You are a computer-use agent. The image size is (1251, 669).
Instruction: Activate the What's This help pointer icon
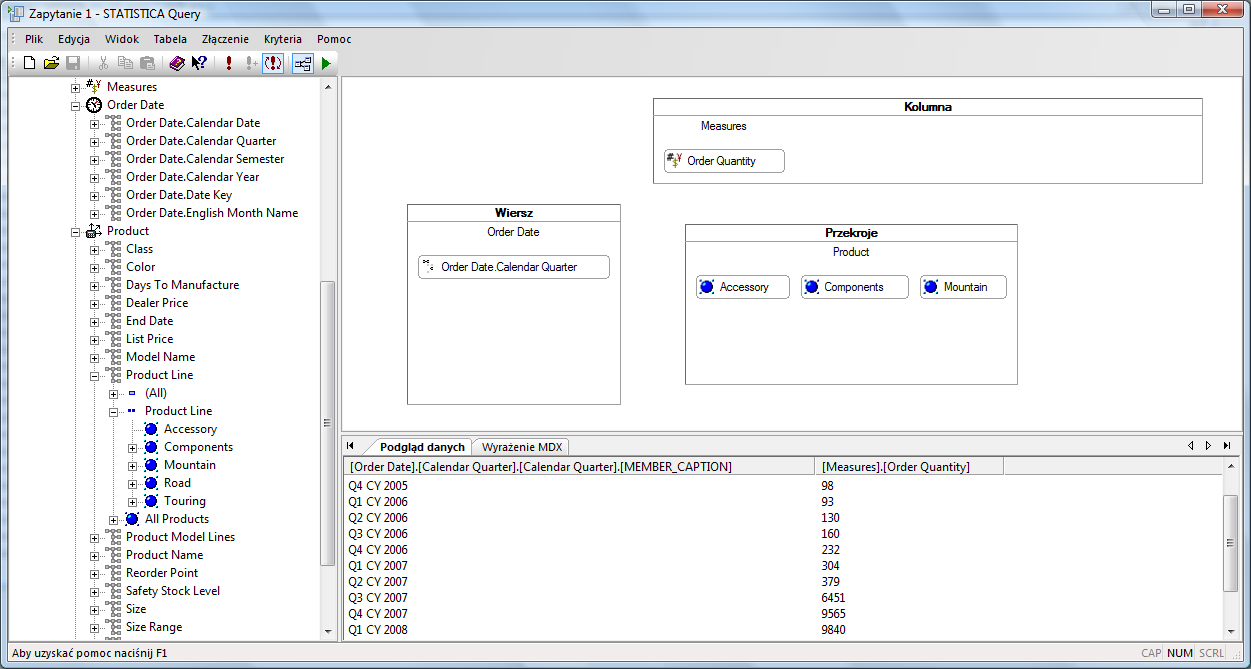(x=199, y=63)
